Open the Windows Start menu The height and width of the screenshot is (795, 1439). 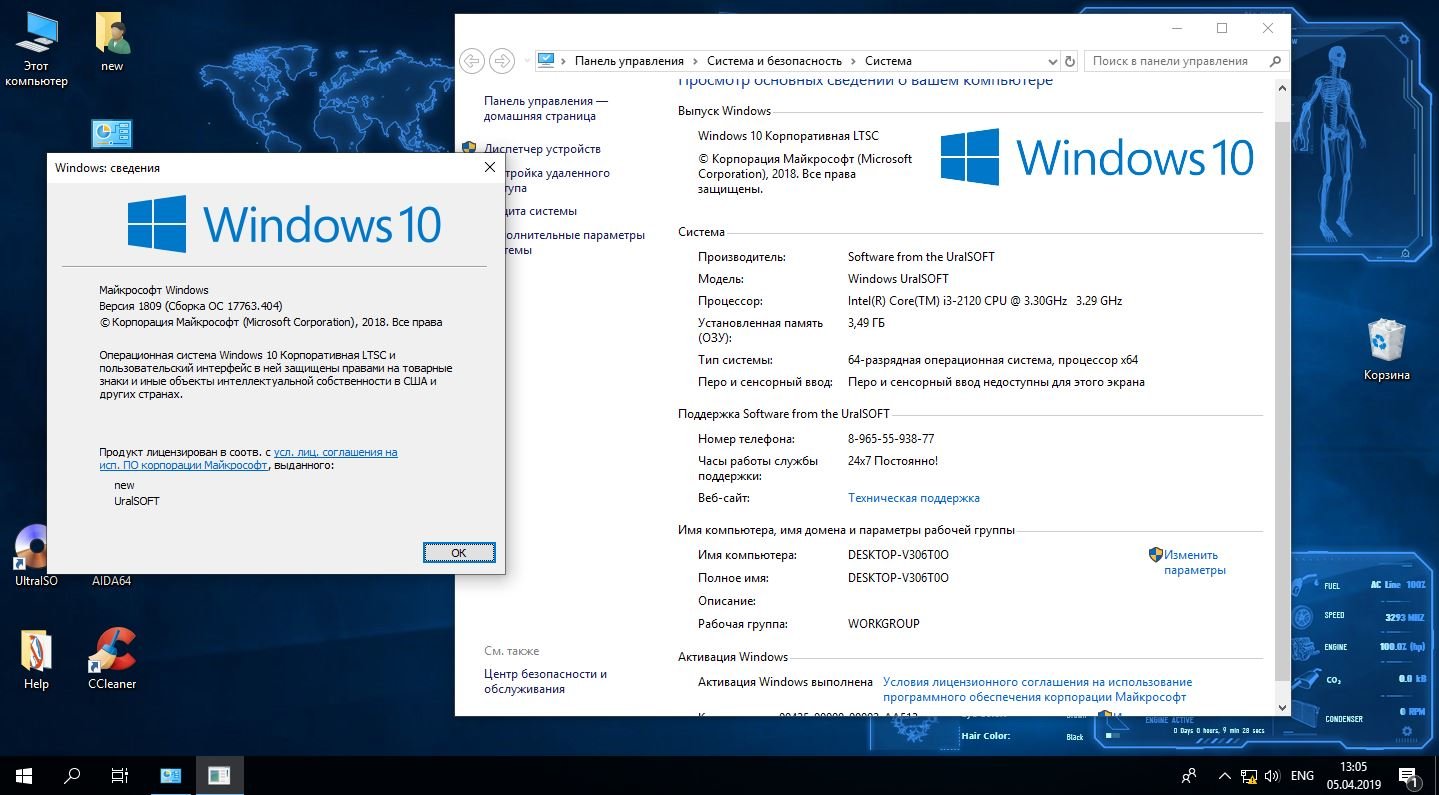pos(24,775)
